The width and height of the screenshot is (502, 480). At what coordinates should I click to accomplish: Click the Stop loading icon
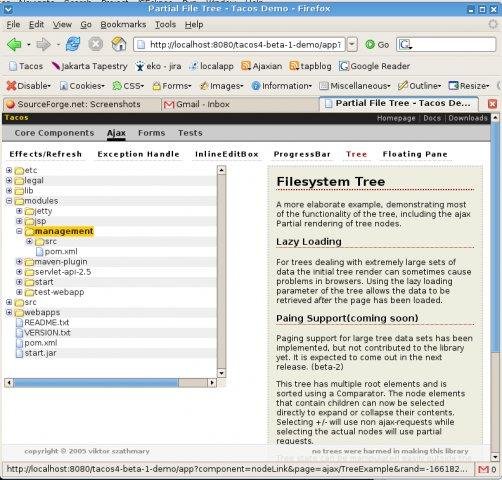pos(96,44)
